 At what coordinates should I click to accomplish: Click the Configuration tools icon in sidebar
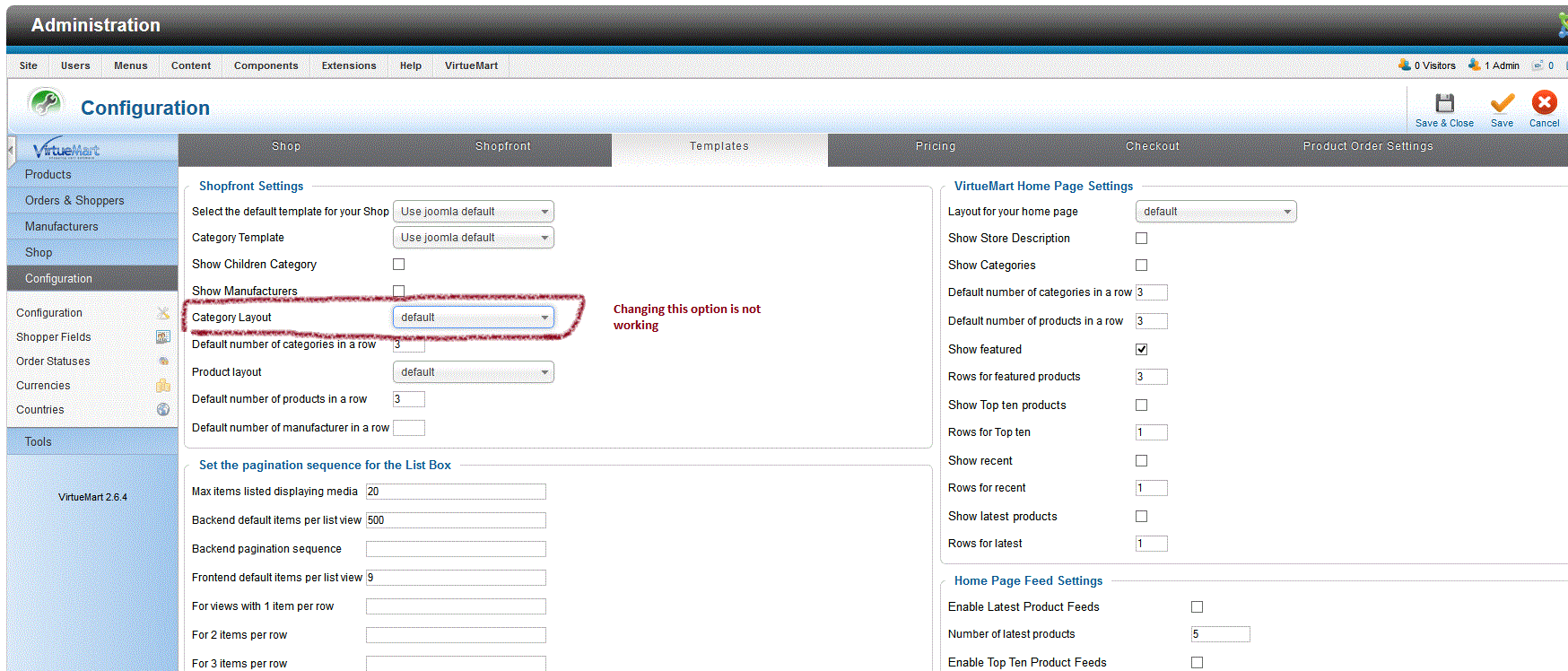163,313
